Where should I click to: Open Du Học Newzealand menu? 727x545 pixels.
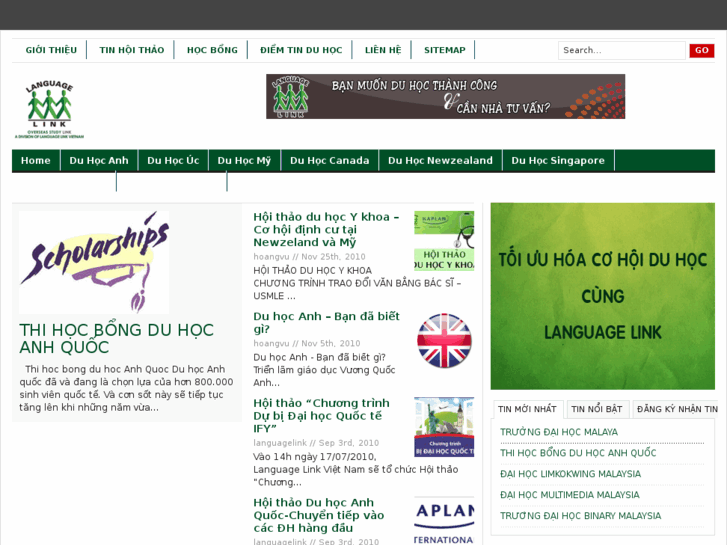pos(440,160)
